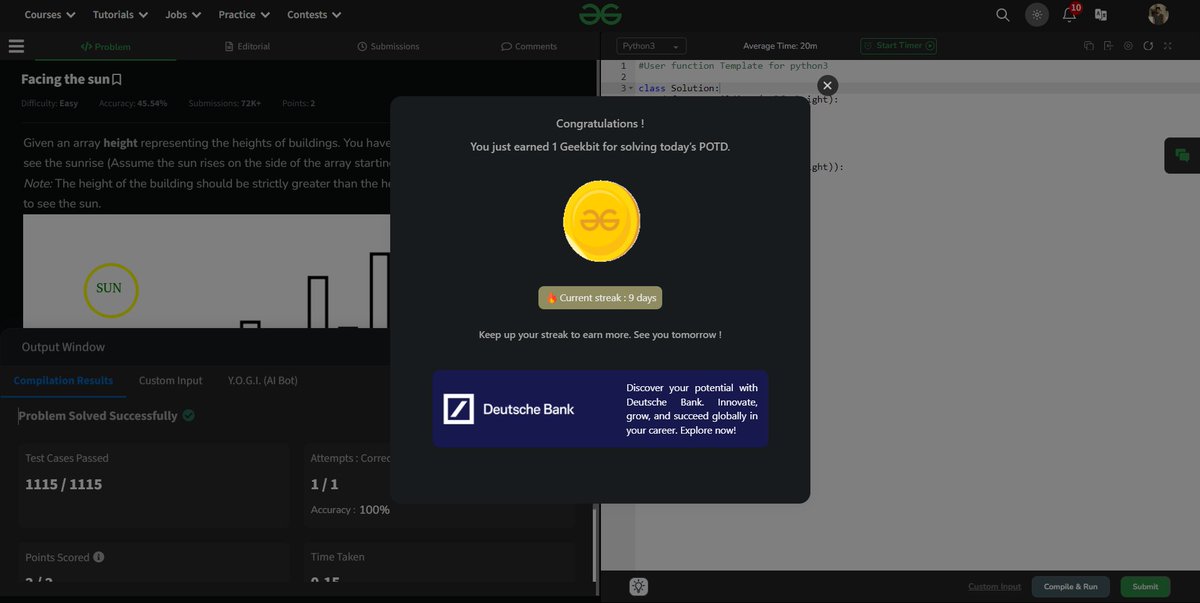The width and height of the screenshot is (1200, 603).
Task: Reset the code with the refresh icon
Action: [x=1148, y=46]
